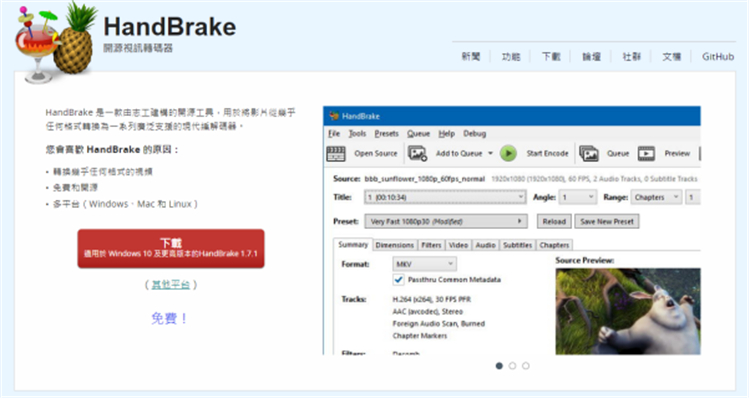Image resolution: width=750 pixels, height=399 pixels.
Task: Click Start Encode label in toolbar
Action: click(547, 154)
